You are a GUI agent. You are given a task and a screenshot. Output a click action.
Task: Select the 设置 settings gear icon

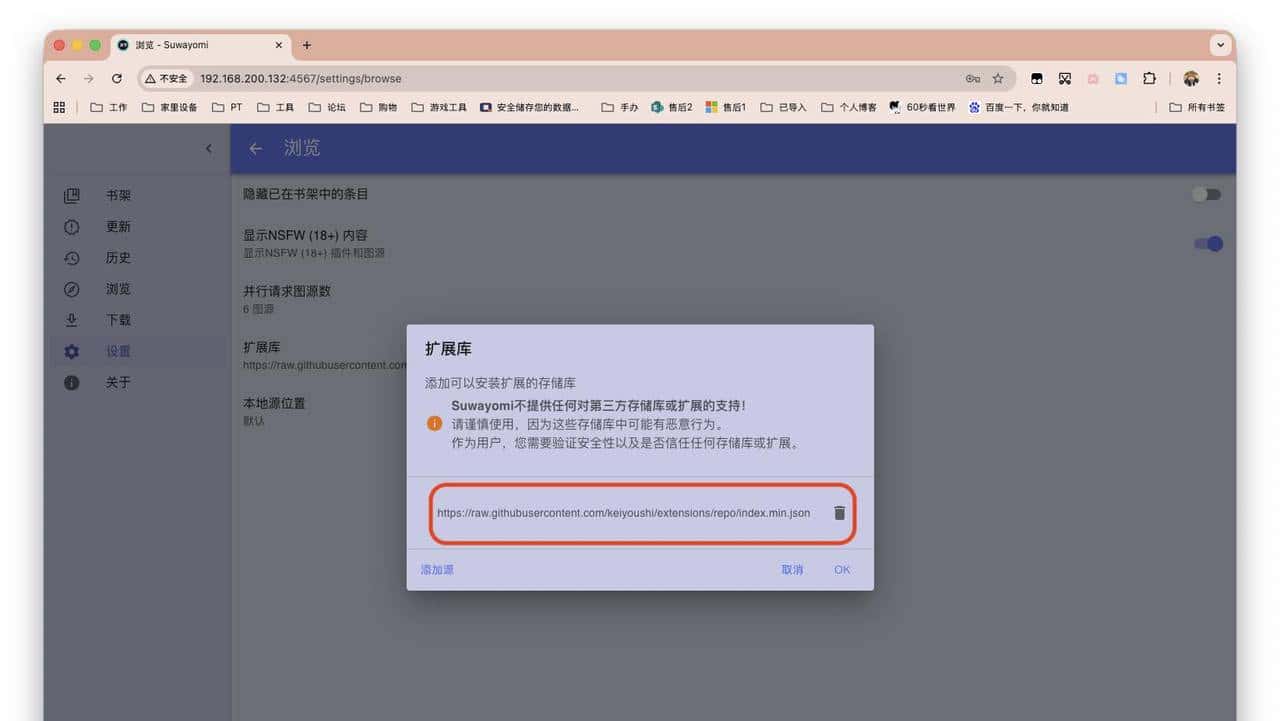(x=71, y=351)
